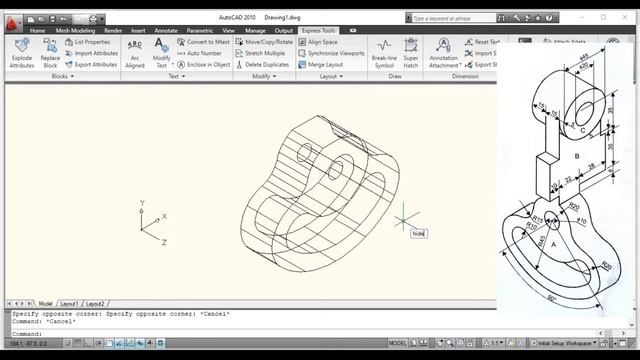Click New in the quick access toolbar
The height and width of the screenshot is (360, 640).
[x=31, y=19]
